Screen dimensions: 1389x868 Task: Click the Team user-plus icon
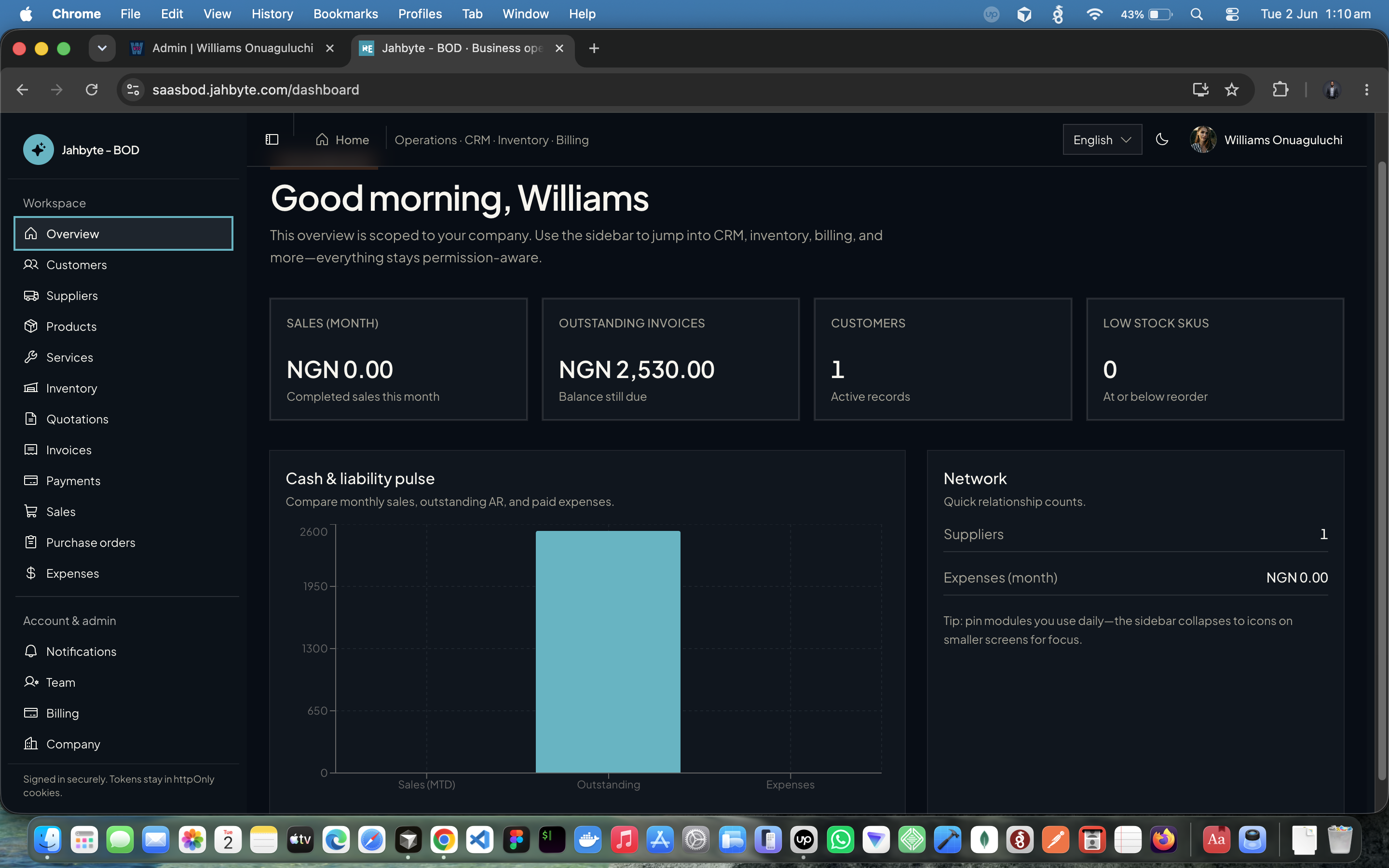(31, 682)
